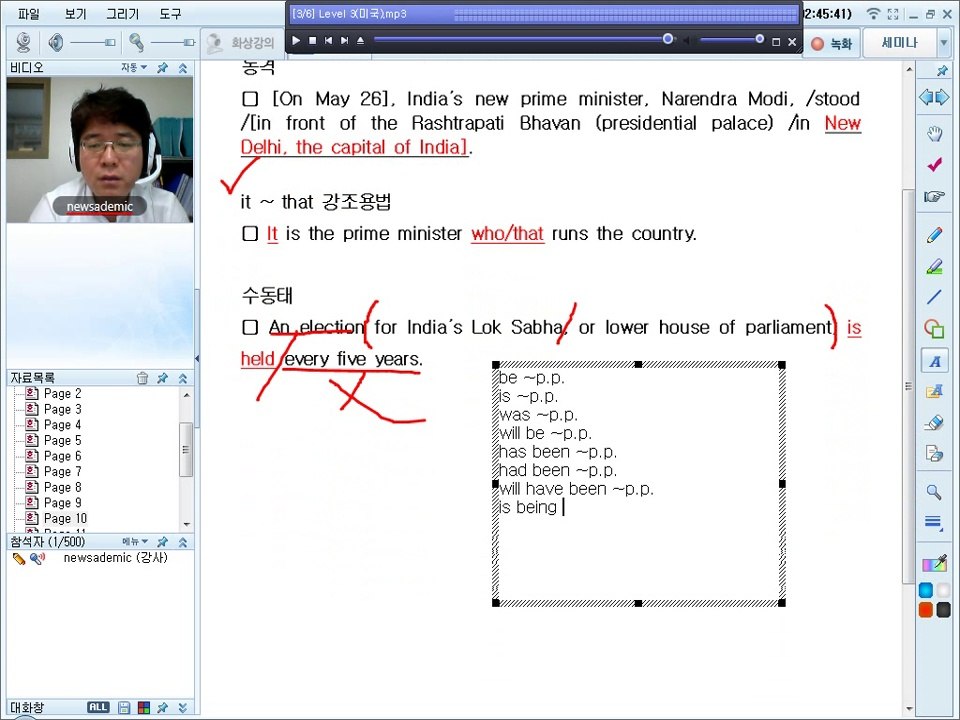Click the 화상강의 button
960x720 pixels.
(x=241, y=42)
